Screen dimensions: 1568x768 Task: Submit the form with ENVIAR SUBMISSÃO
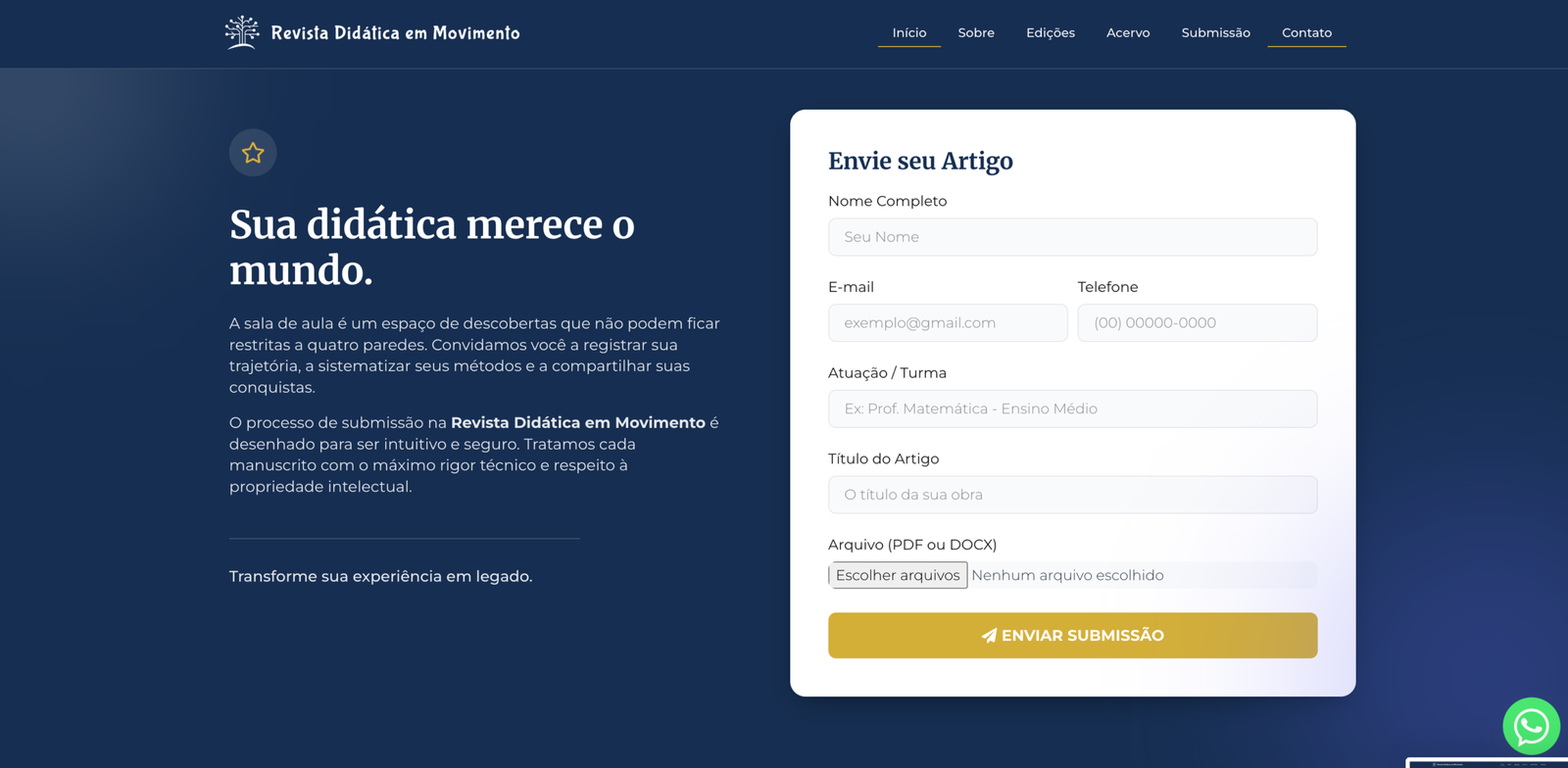[x=1072, y=636]
